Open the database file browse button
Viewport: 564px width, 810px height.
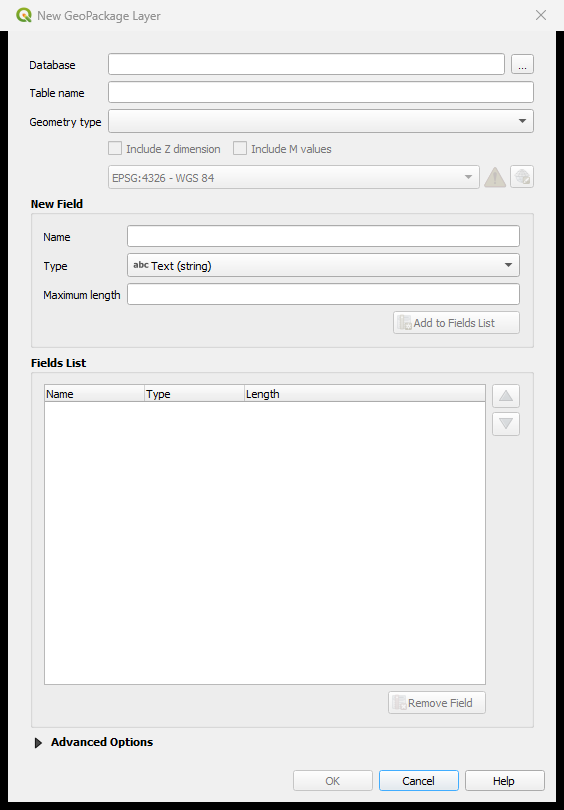[522, 65]
